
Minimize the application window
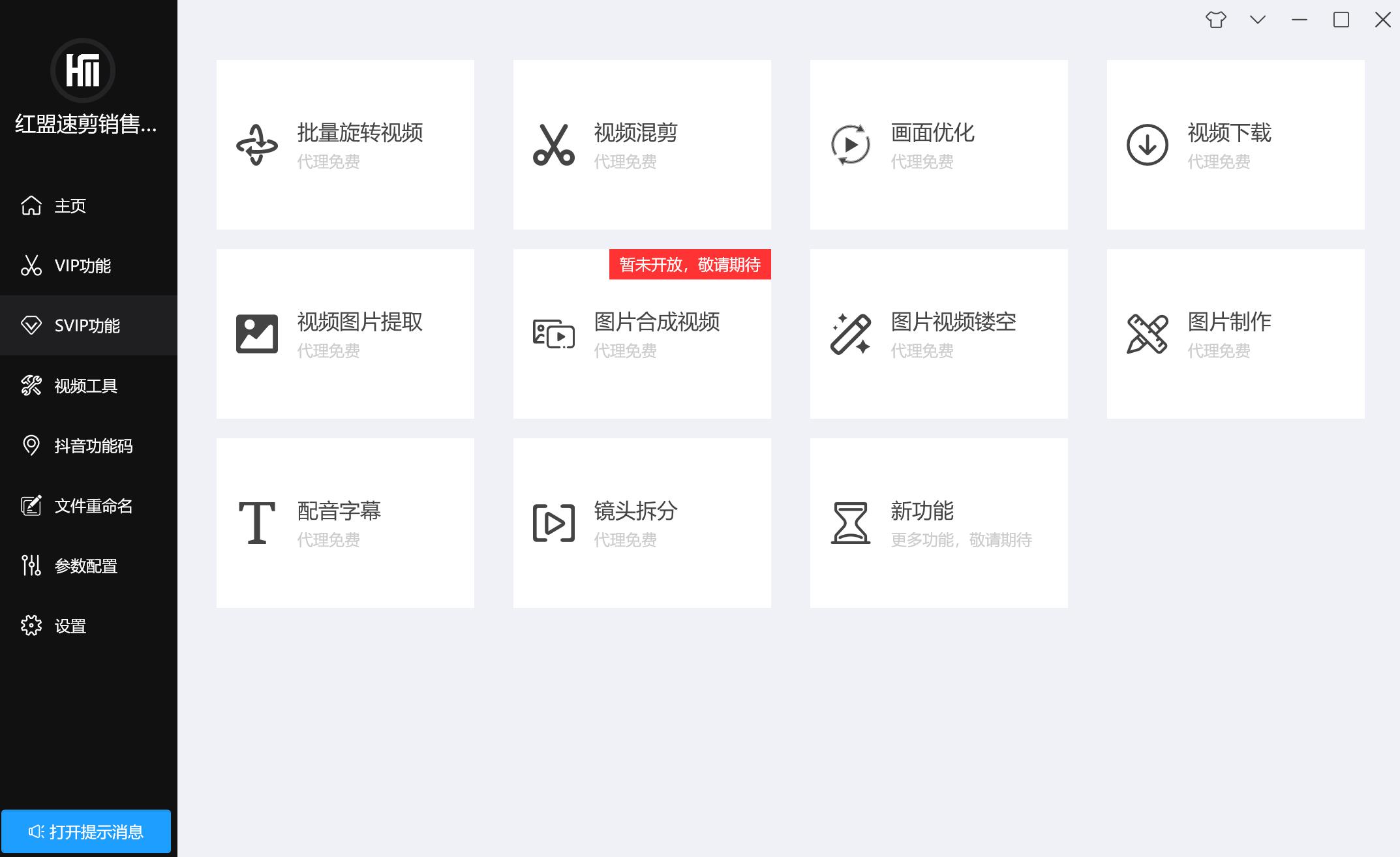point(1300,20)
